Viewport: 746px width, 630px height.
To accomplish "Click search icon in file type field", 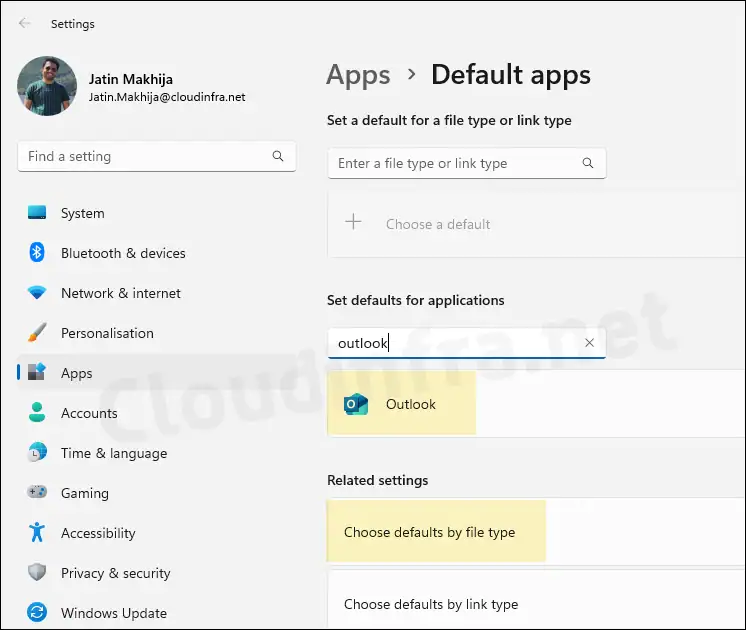I will point(588,163).
